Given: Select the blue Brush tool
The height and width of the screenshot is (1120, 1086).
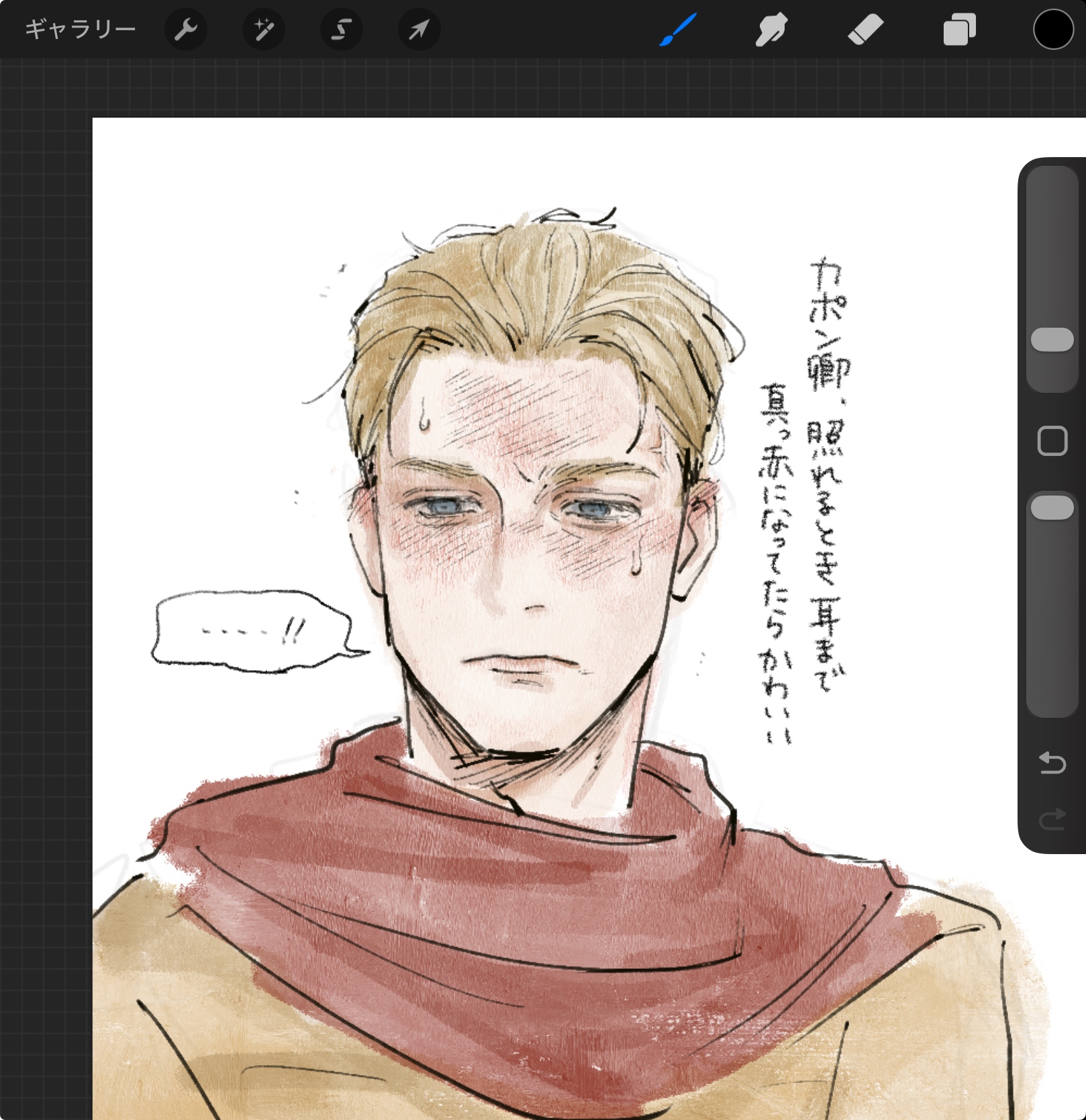Looking at the screenshot, I should point(678,30).
